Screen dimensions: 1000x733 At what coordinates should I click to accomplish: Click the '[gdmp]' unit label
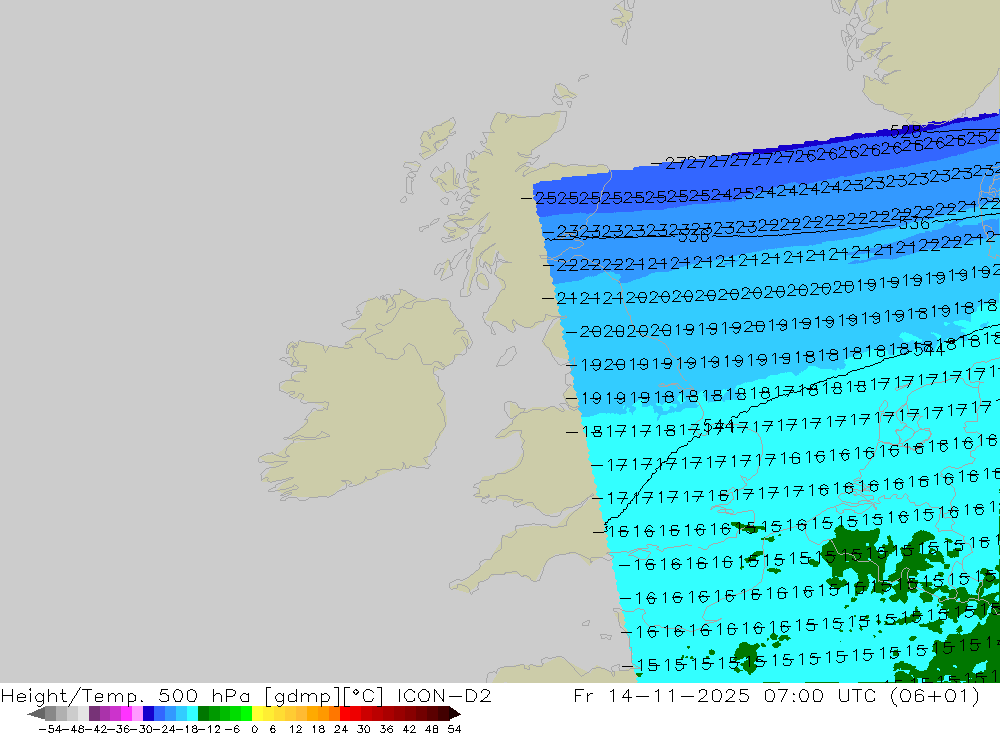pyautogui.click(x=302, y=695)
